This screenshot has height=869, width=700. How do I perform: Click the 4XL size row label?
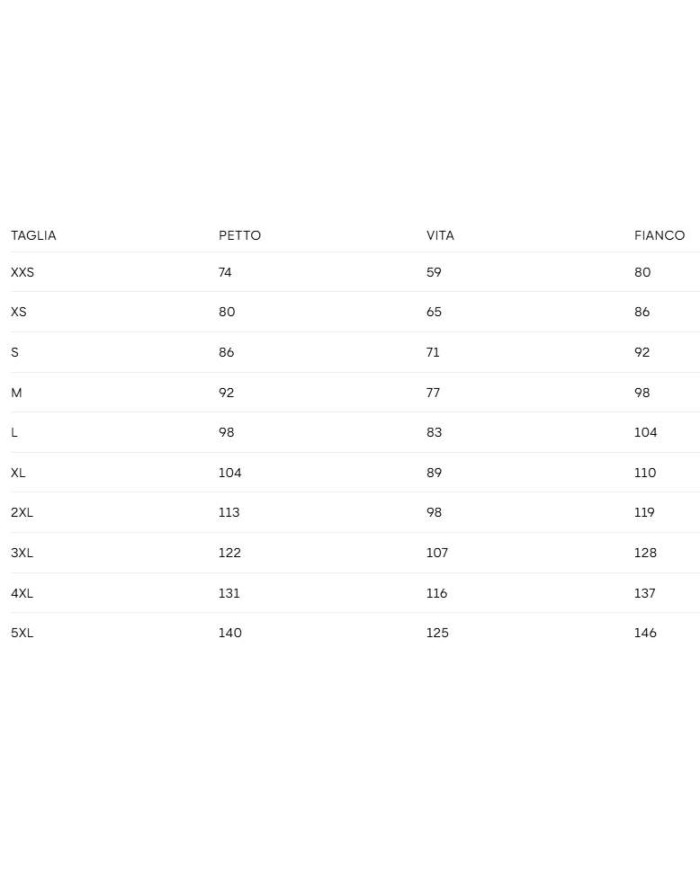tap(22, 593)
